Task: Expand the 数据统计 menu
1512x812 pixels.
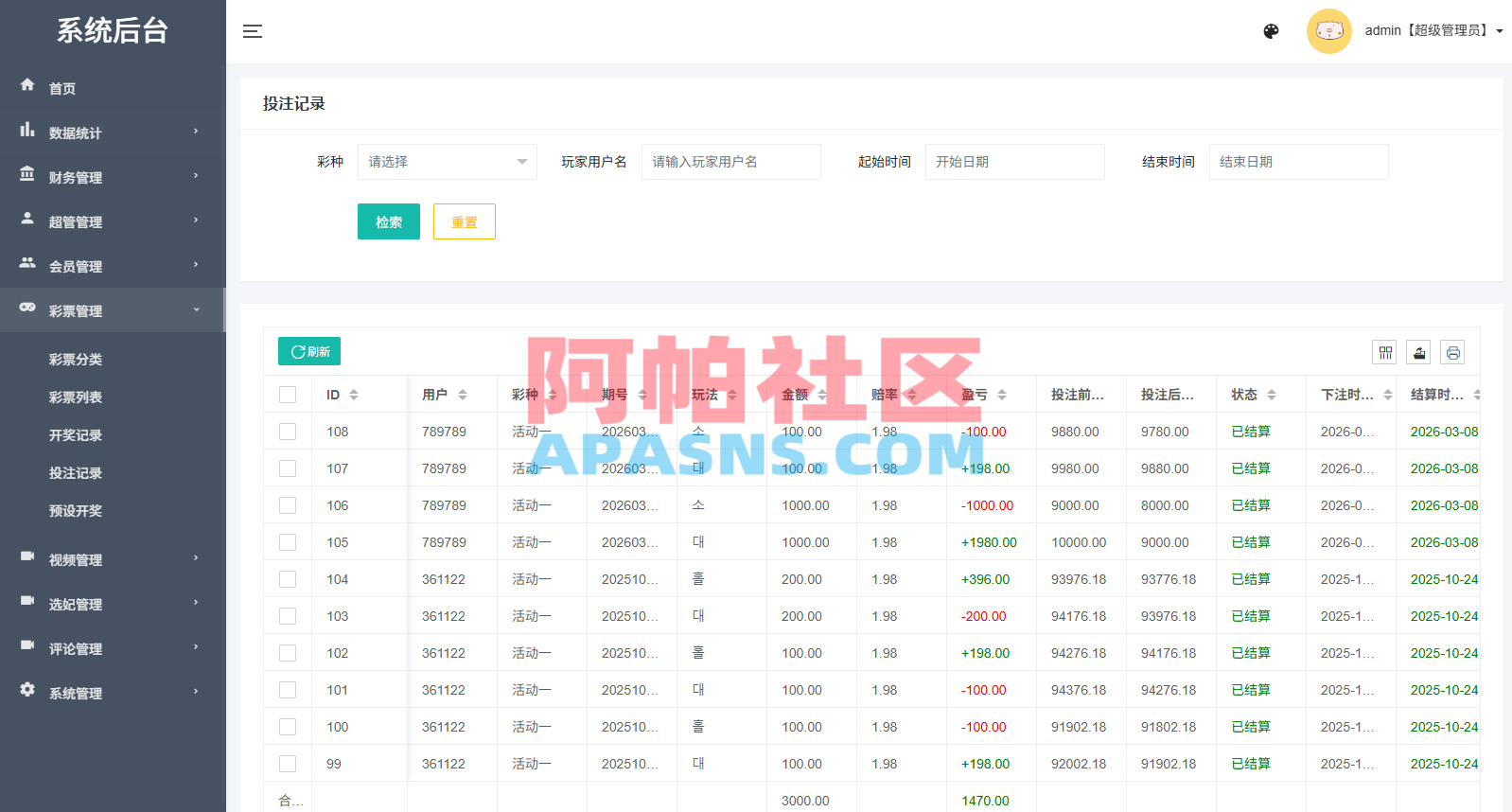Action: 113,132
